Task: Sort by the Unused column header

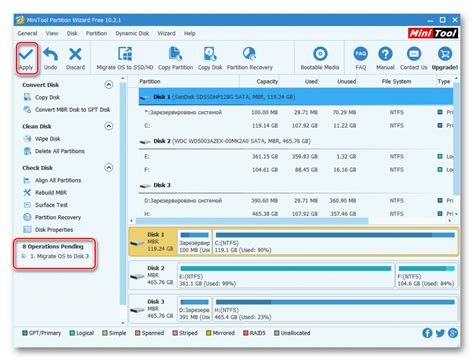Action: (338, 81)
